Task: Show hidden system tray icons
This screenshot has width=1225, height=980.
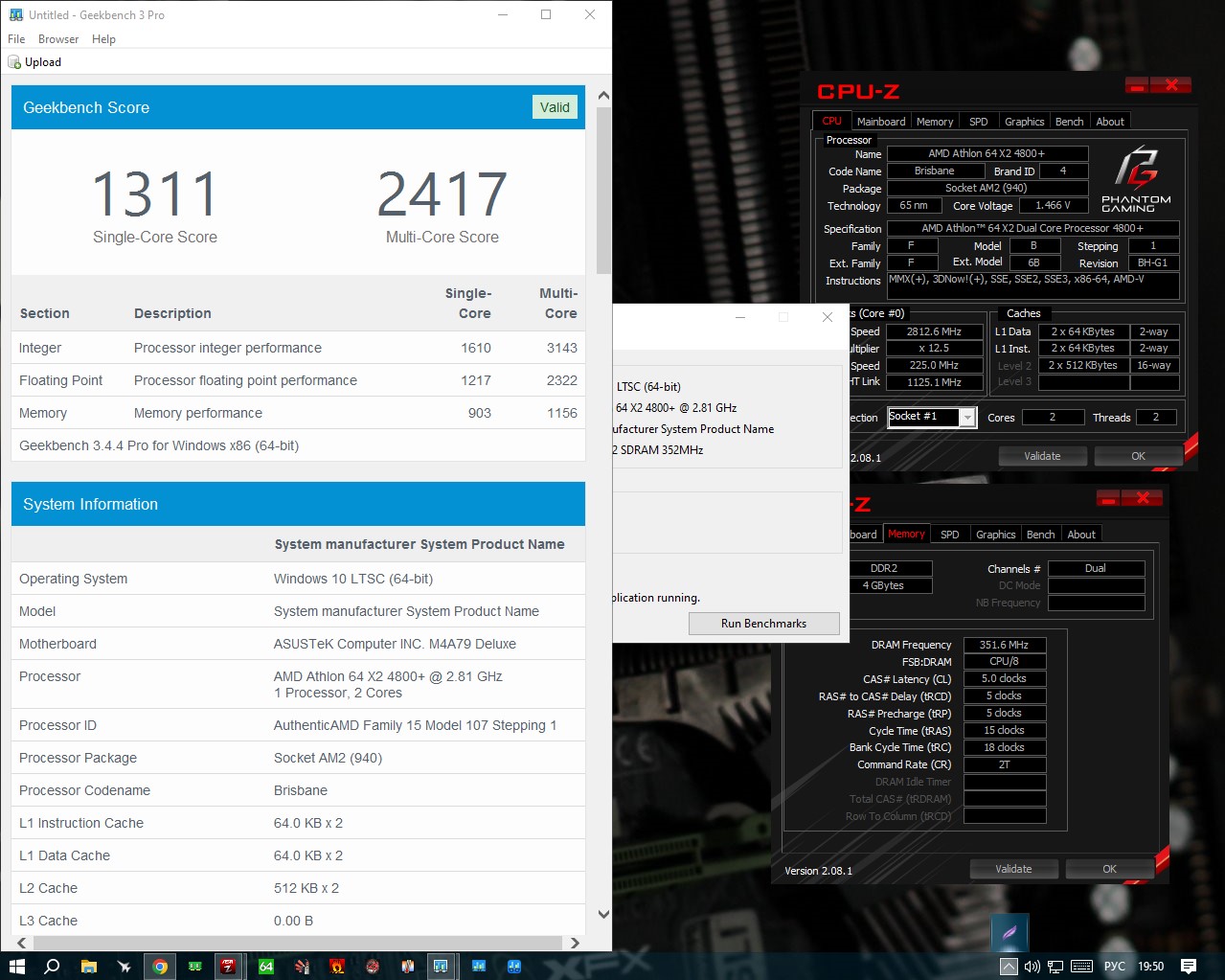Action: pyautogui.click(x=1009, y=967)
